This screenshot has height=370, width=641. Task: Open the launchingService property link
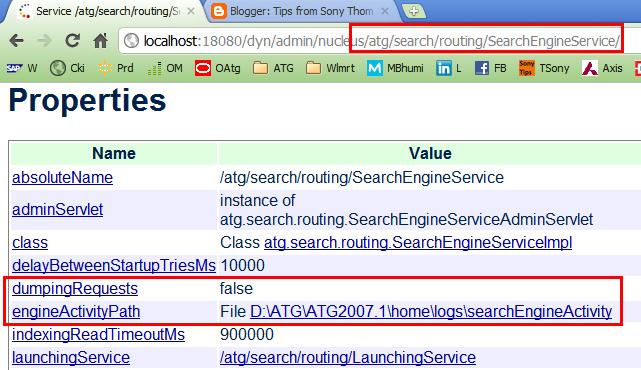point(71,357)
